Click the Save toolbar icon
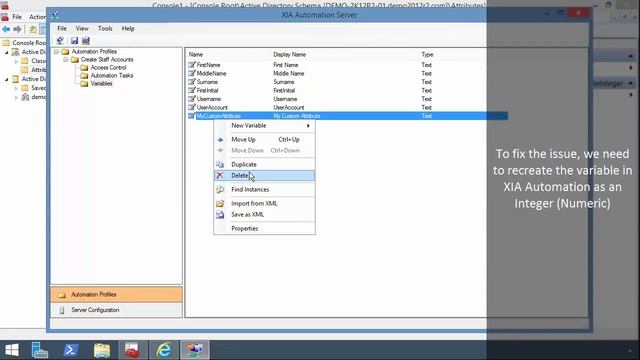Screen dimensions: 640x360 (74, 40)
